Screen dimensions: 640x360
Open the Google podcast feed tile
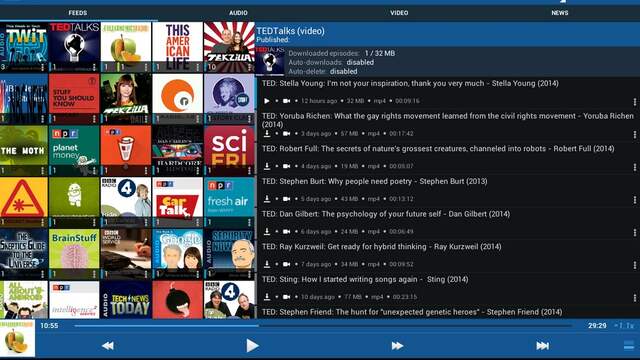[x=177, y=253]
